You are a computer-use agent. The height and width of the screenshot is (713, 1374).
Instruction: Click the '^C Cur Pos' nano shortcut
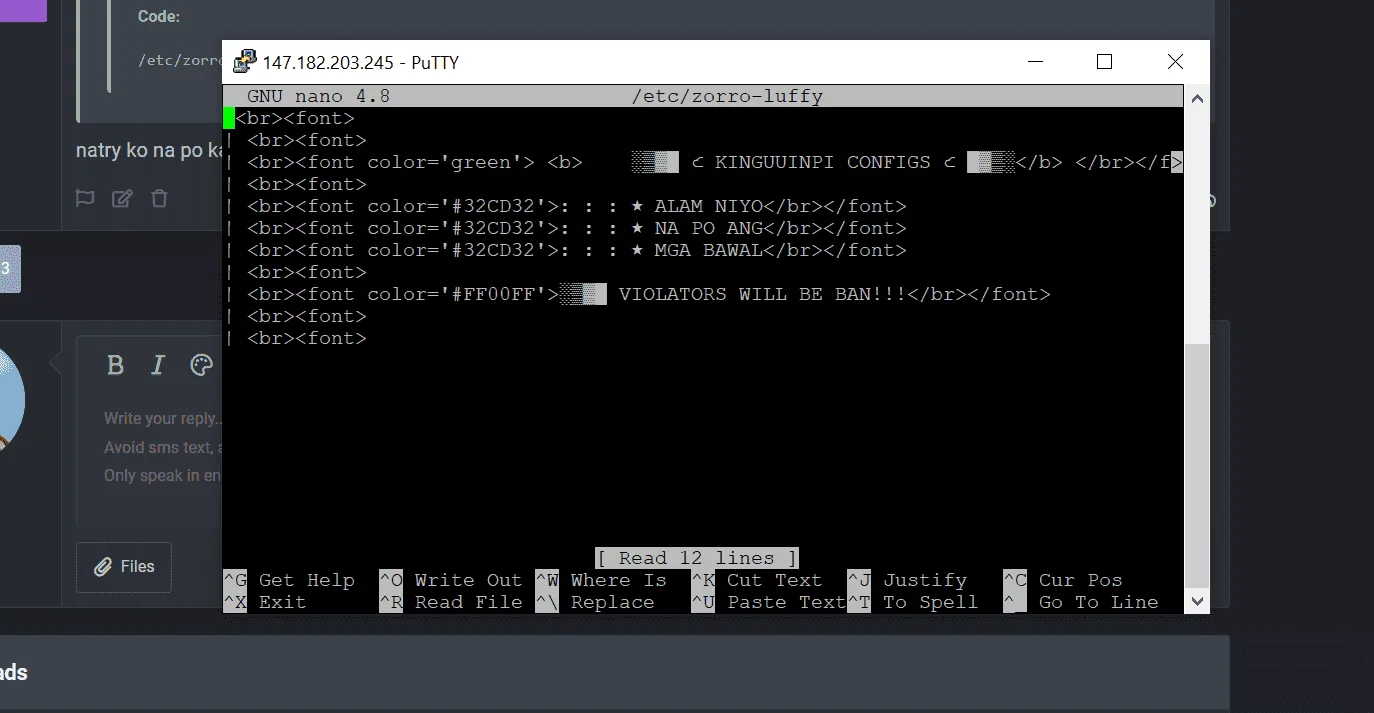[1063, 580]
